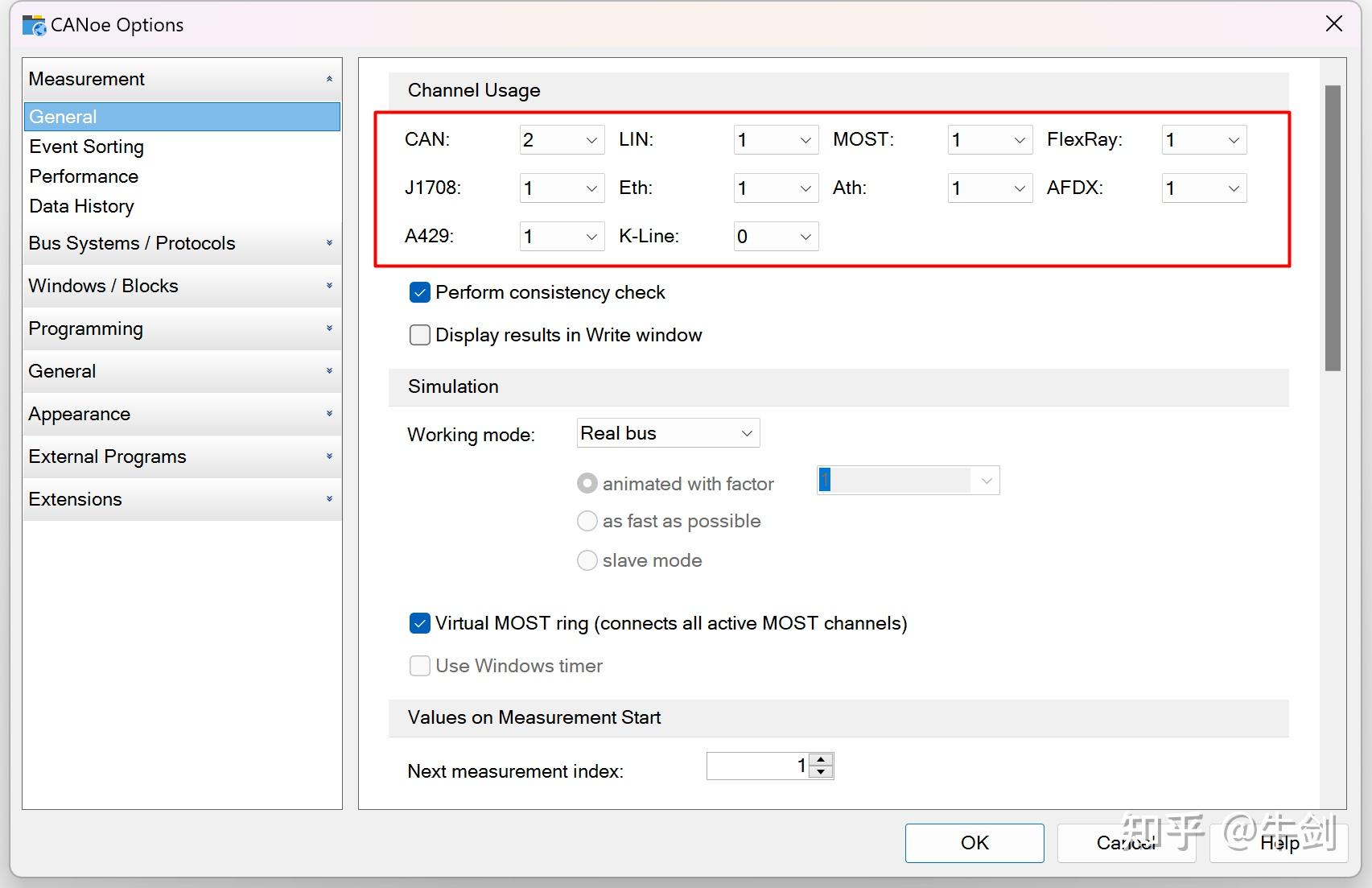The height and width of the screenshot is (888, 1372).
Task: Uncheck Perform consistency check
Action: click(420, 292)
